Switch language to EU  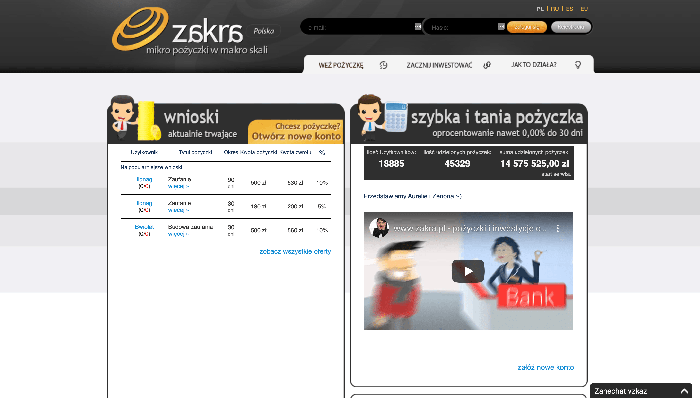(584, 8)
